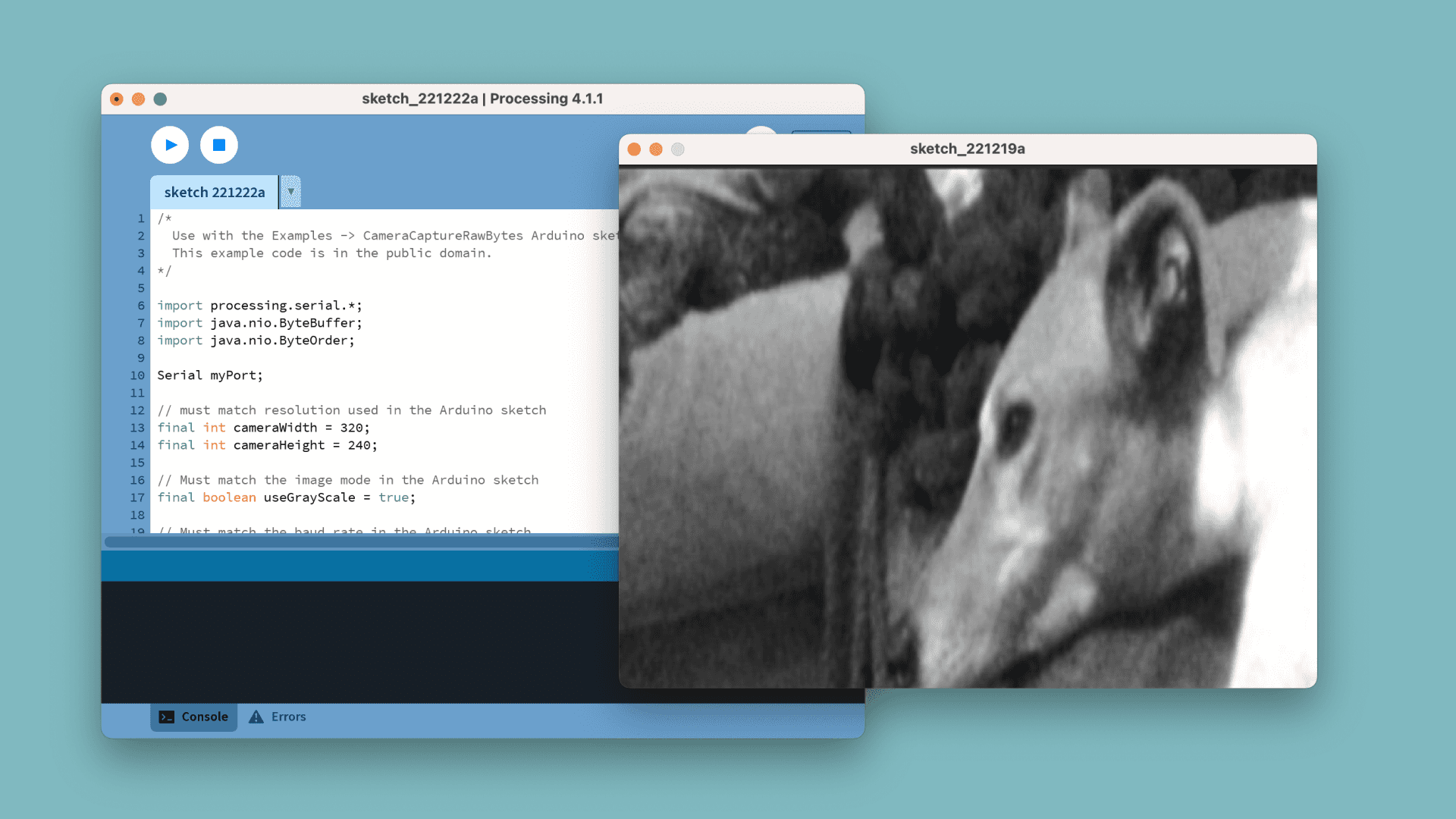Click the sketch_221219a window title bar
Viewport: 1456px width, 819px height.
point(967,149)
